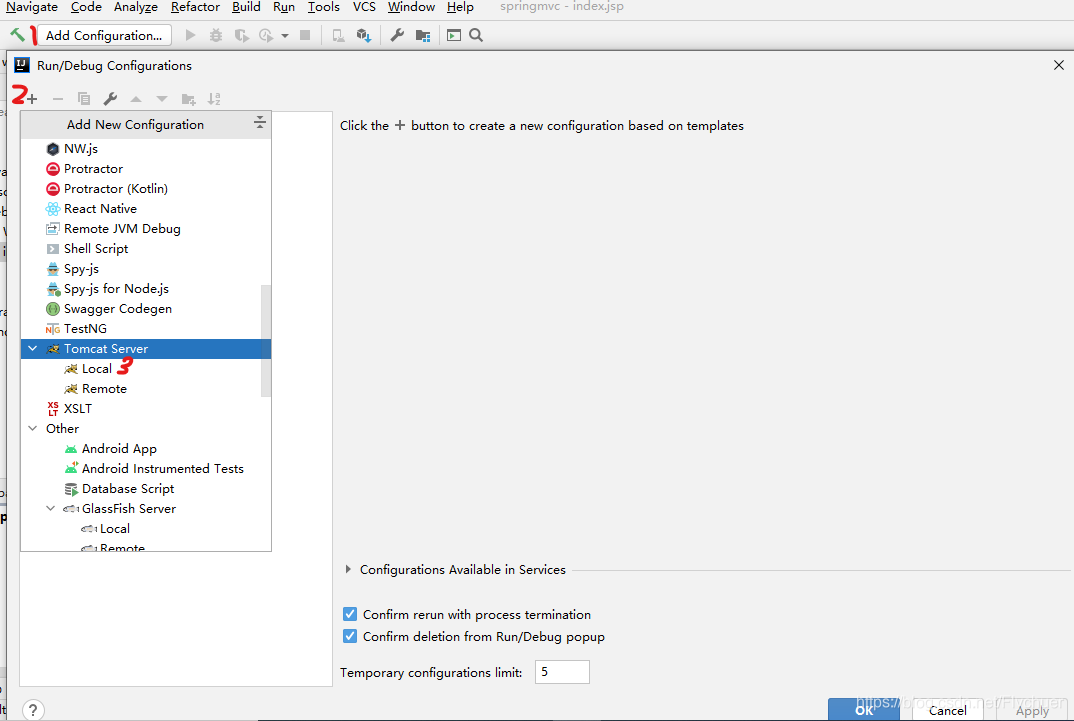Click the Cancel button
The image size is (1074, 721).
[948, 711]
